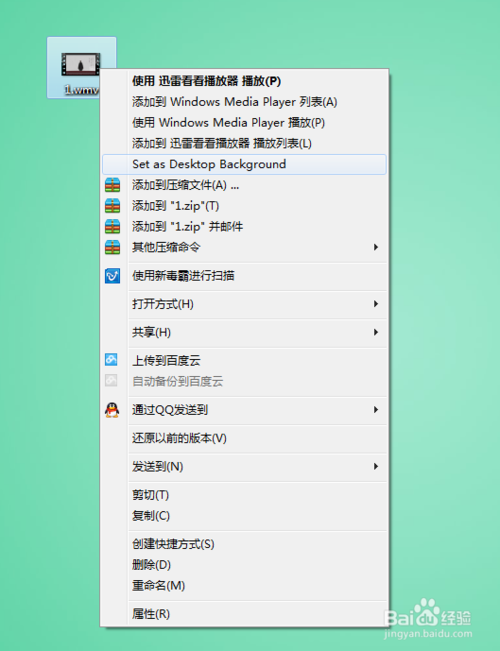
Task: Expand the 共享(H) submenu arrow
Action: 375,332
